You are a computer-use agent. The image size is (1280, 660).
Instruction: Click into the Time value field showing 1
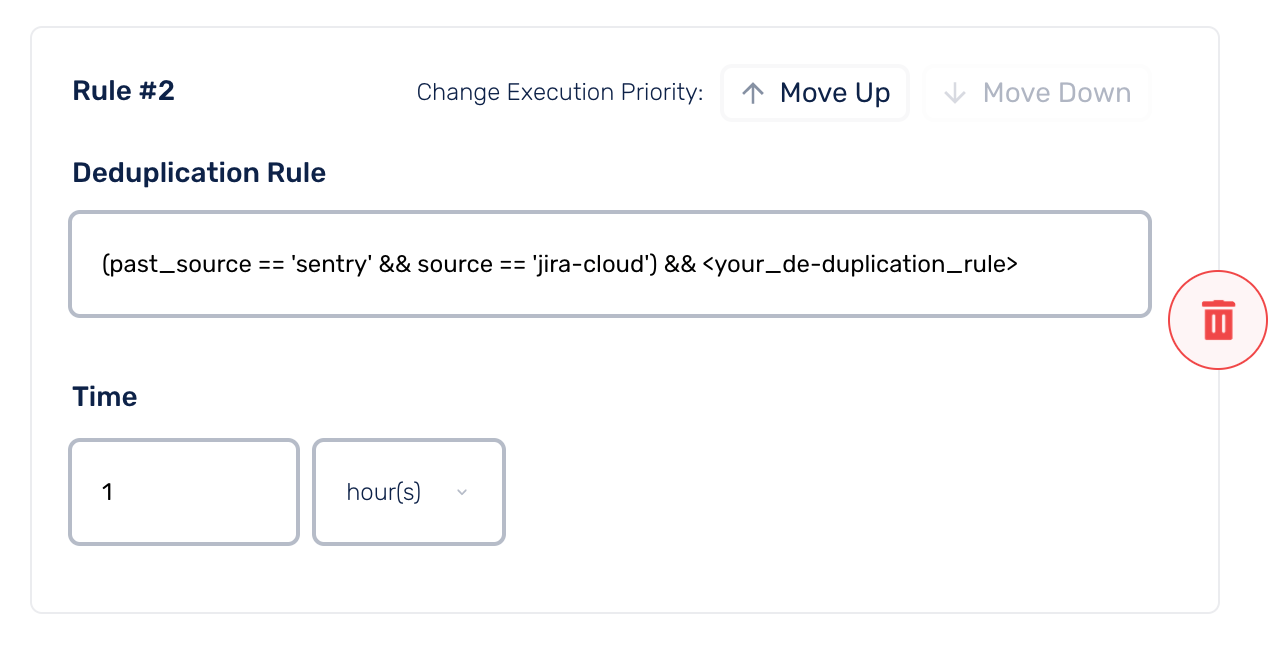point(184,492)
